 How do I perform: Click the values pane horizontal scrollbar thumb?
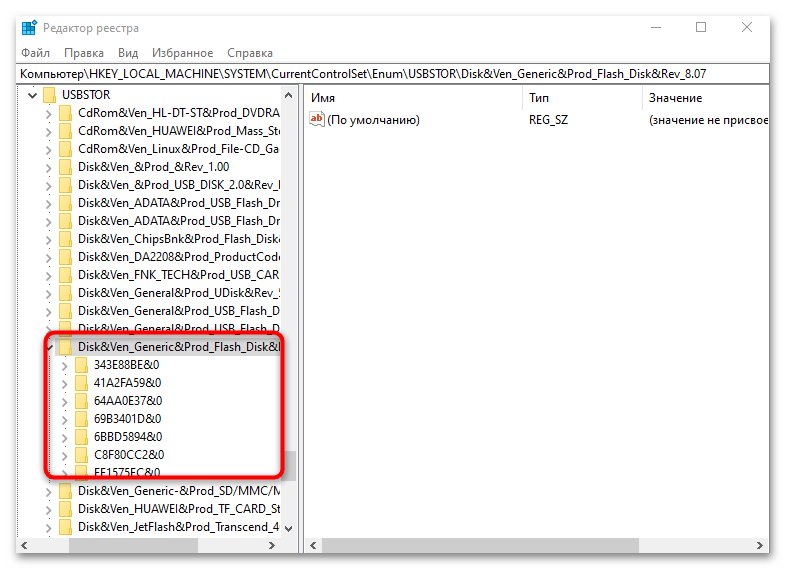(480, 545)
